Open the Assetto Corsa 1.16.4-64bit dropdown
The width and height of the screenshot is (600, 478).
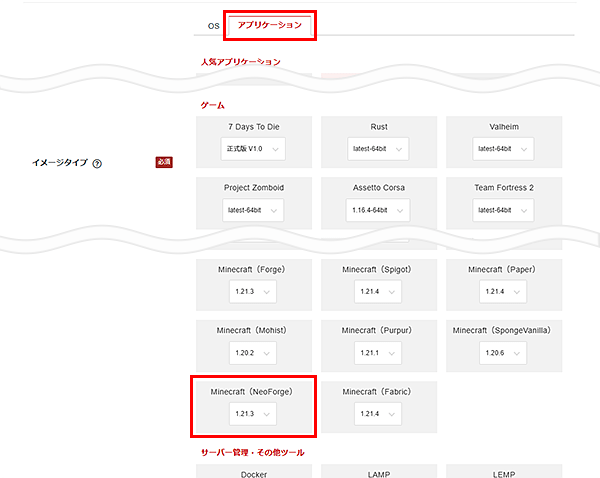pos(377,210)
